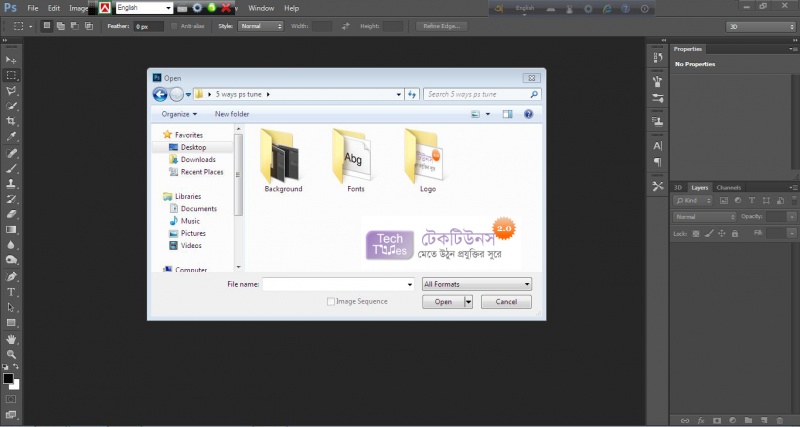Select the Crop tool
The height and width of the screenshot is (427, 800).
pyautogui.click(x=11, y=121)
